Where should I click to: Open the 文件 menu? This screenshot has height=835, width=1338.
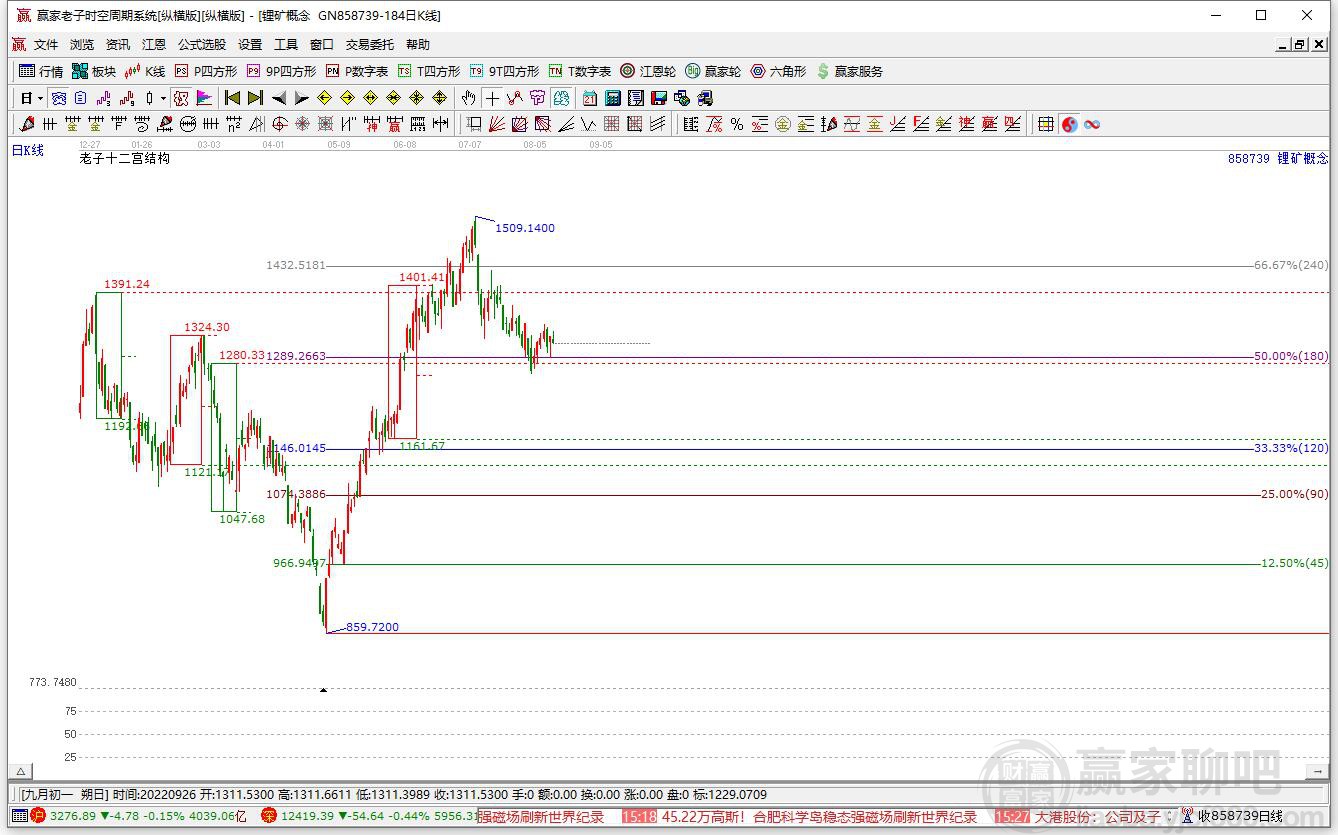(x=46, y=45)
